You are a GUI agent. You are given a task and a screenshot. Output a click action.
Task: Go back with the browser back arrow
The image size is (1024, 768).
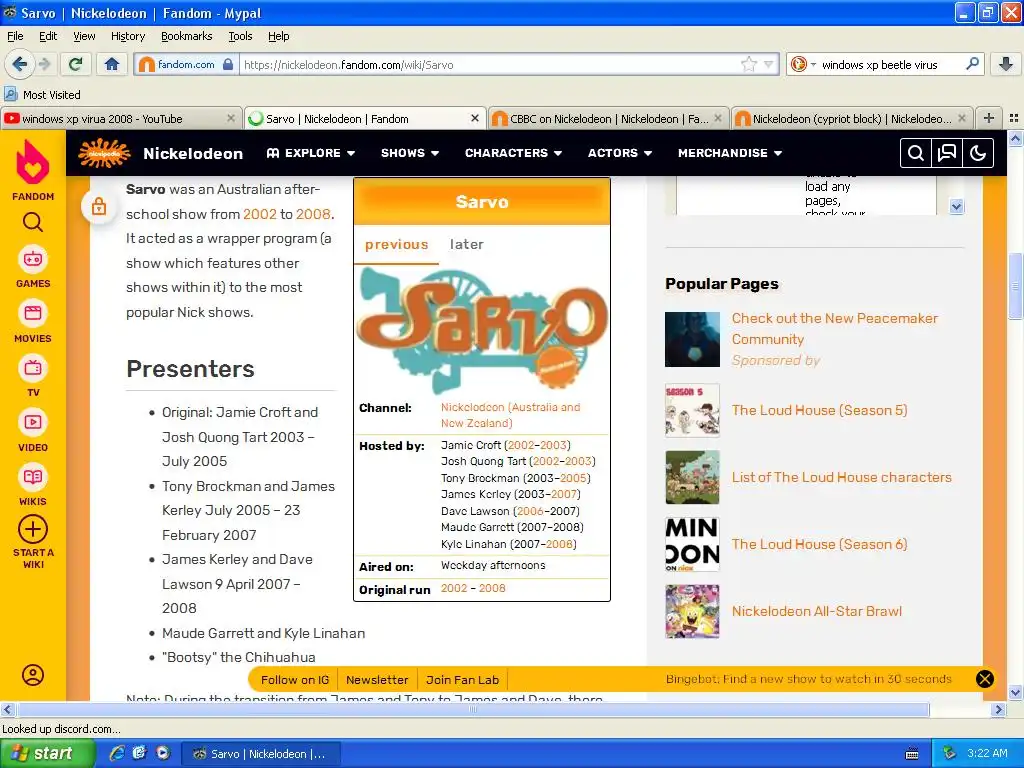(x=20, y=64)
